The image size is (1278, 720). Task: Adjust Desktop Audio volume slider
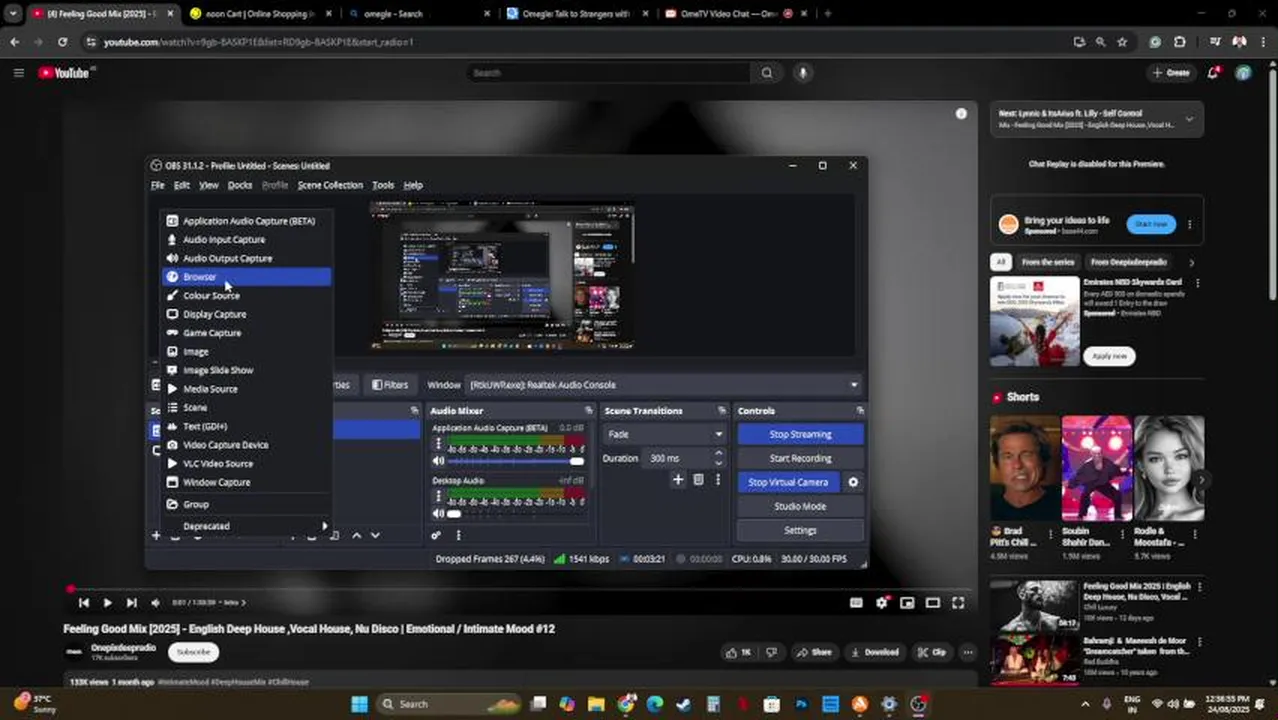tap(515, 514)
